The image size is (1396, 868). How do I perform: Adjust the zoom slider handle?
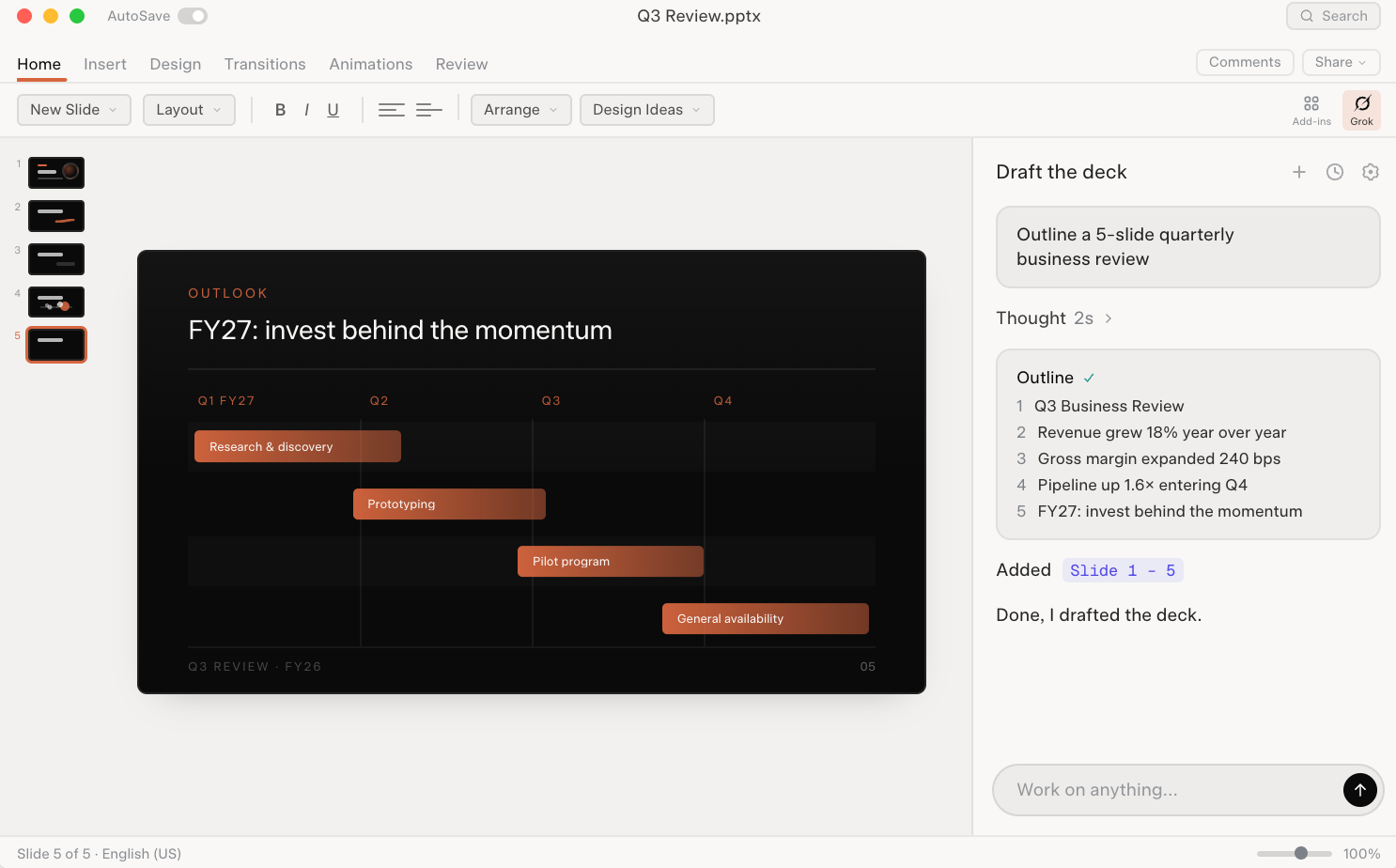tap(1301, 853)
